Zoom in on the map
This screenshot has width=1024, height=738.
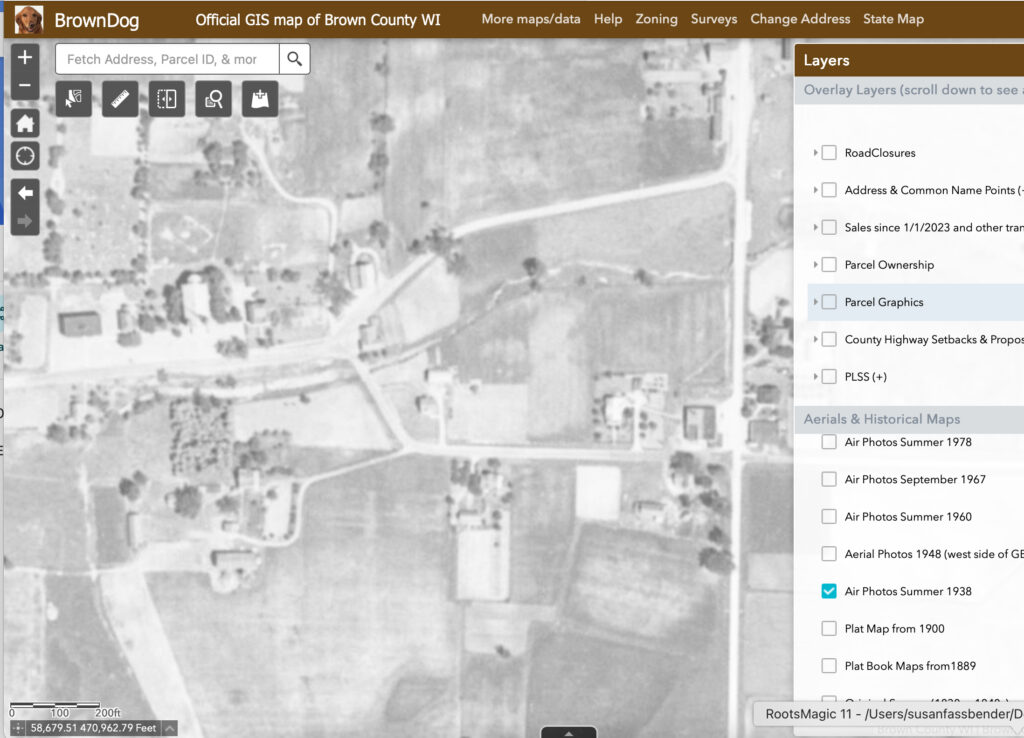[25, 58]
